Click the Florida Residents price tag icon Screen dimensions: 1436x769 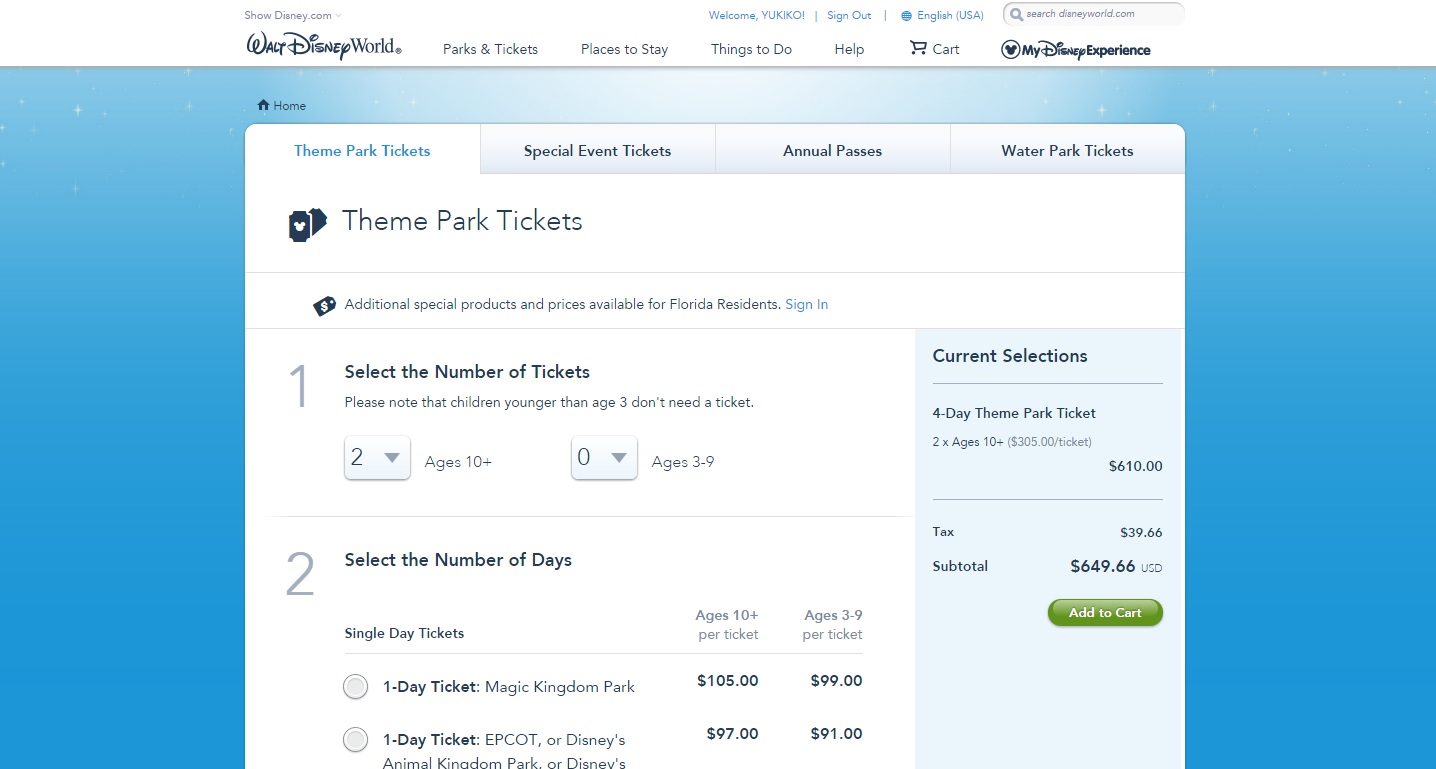(x=324, y=305)
